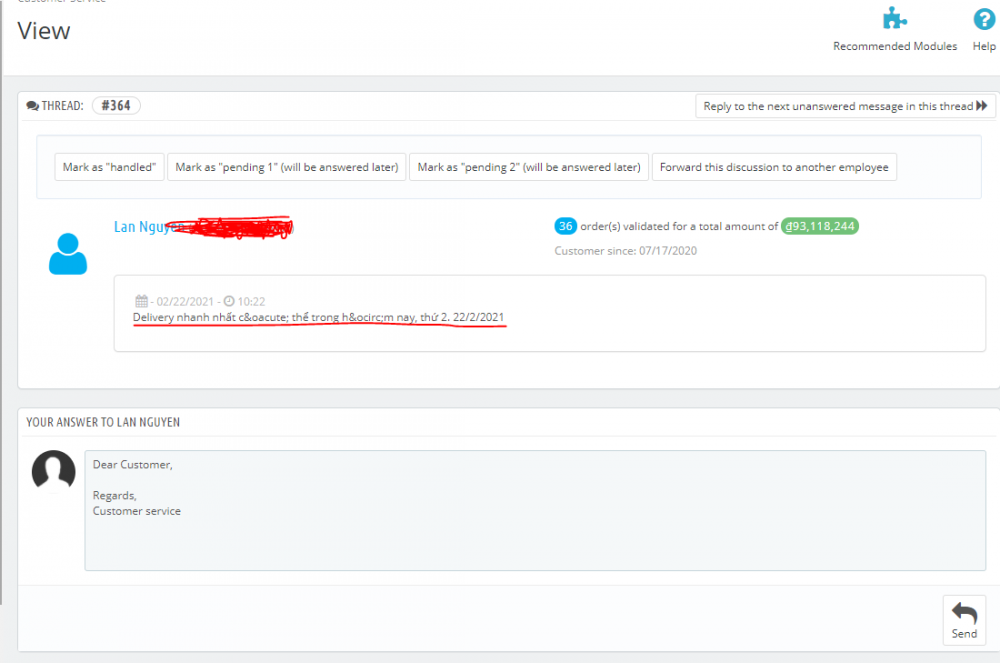Screen dimensions: 1000x663
Task: Click the message date 02/22/2021
Action: click(185, 302)
